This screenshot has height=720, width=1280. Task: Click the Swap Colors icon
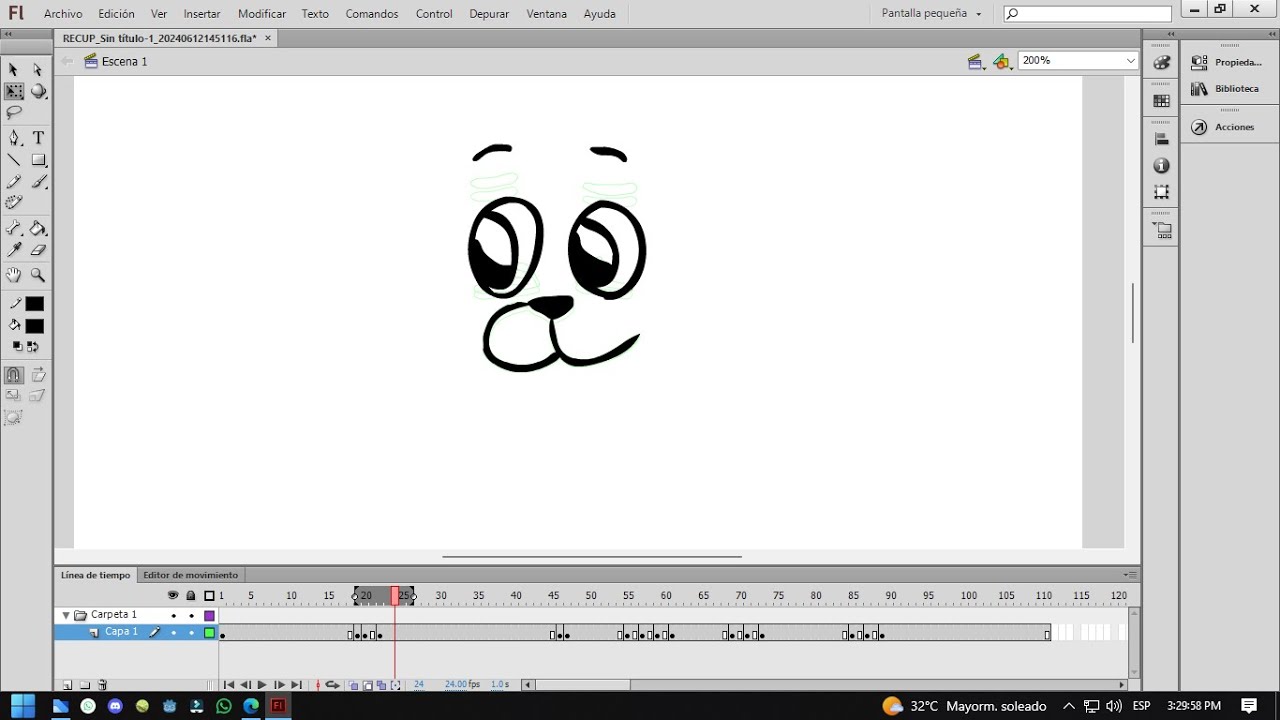tap(33, 347)
